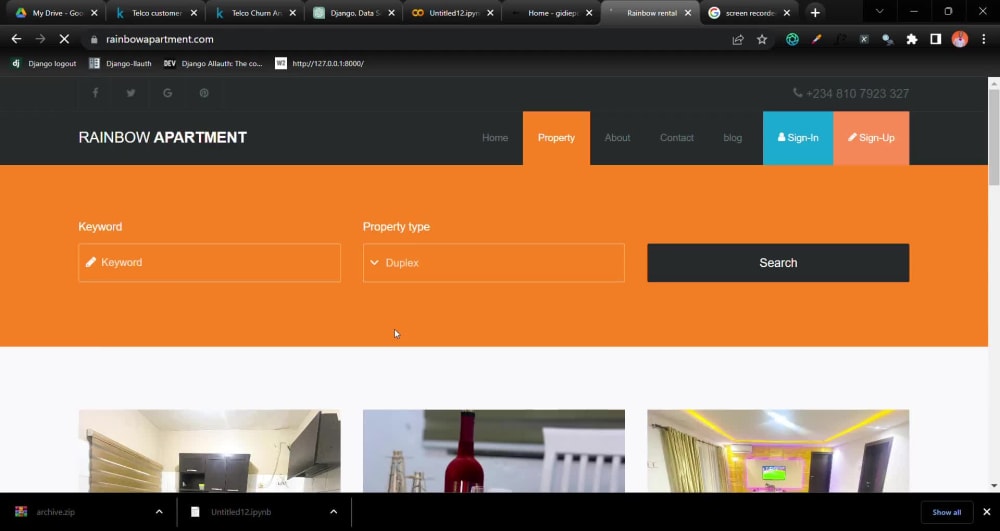Click the RAINBOW APARTMENT logo
1000x531 pixels.
pos(163,138)
